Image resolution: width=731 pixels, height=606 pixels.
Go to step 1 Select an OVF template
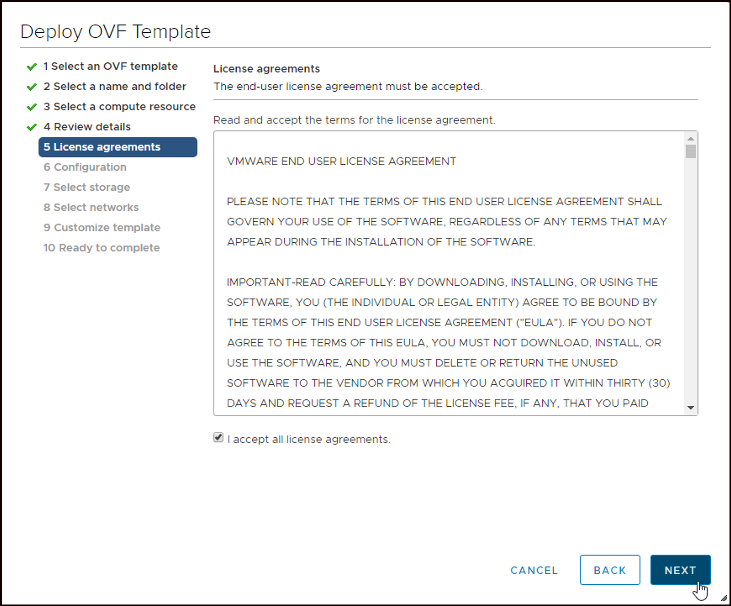pyautogui.click(x=110, y=67)
